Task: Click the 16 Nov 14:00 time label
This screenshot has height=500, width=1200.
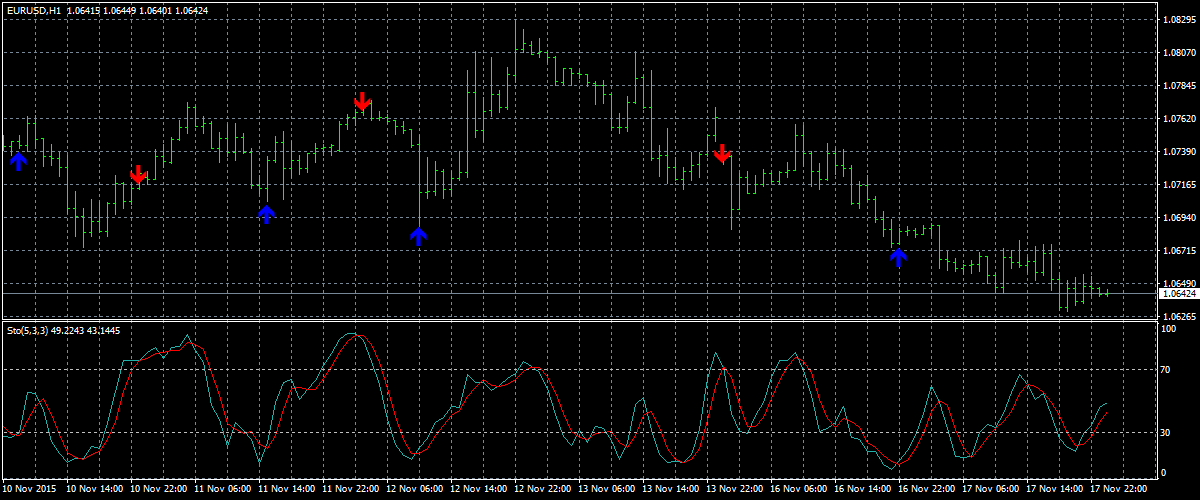Action: click(x=863, y=489)
